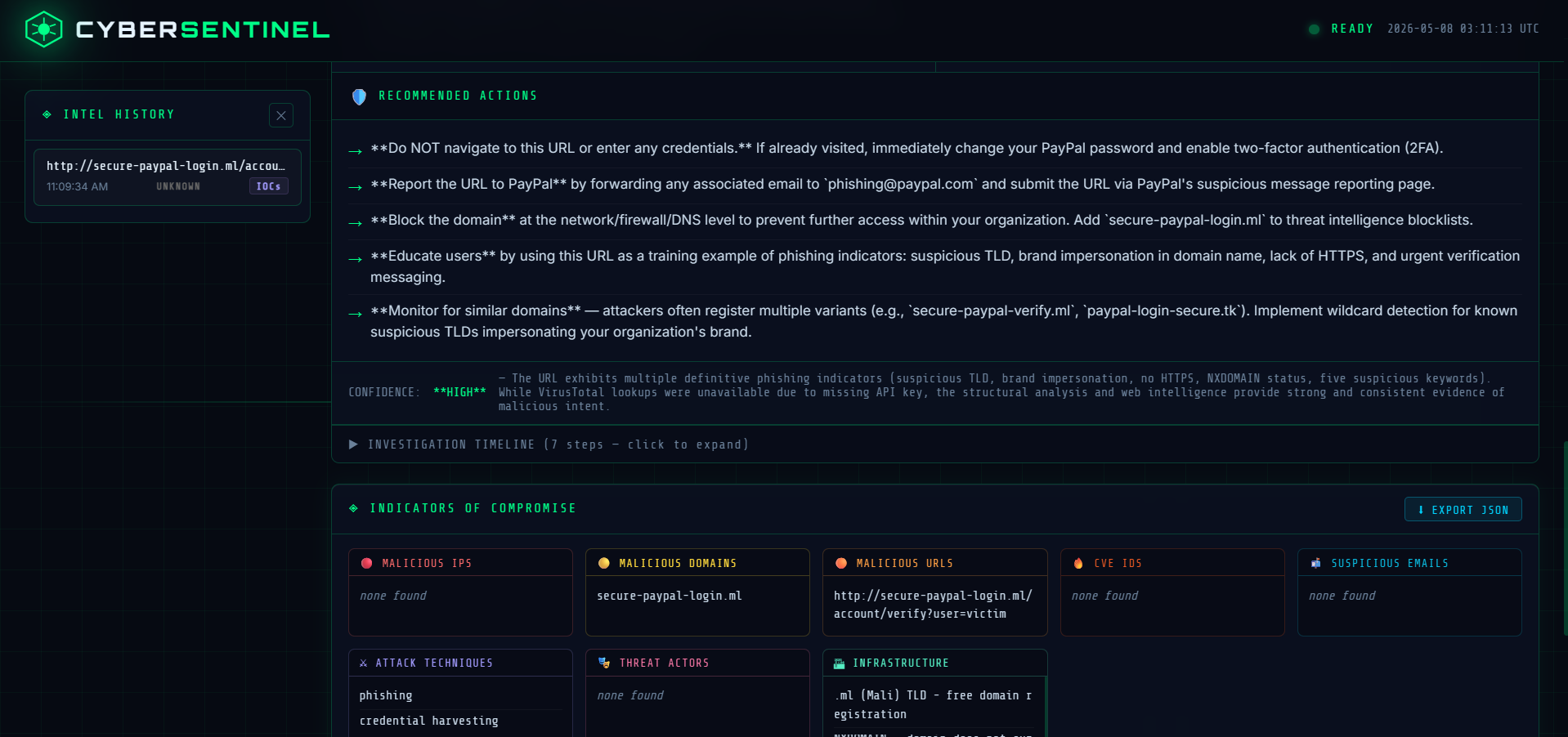This screenshot has height=737, width=1568.
Task: Click the CYBERSENTINEL title text
Action: (x=203, y=29)
